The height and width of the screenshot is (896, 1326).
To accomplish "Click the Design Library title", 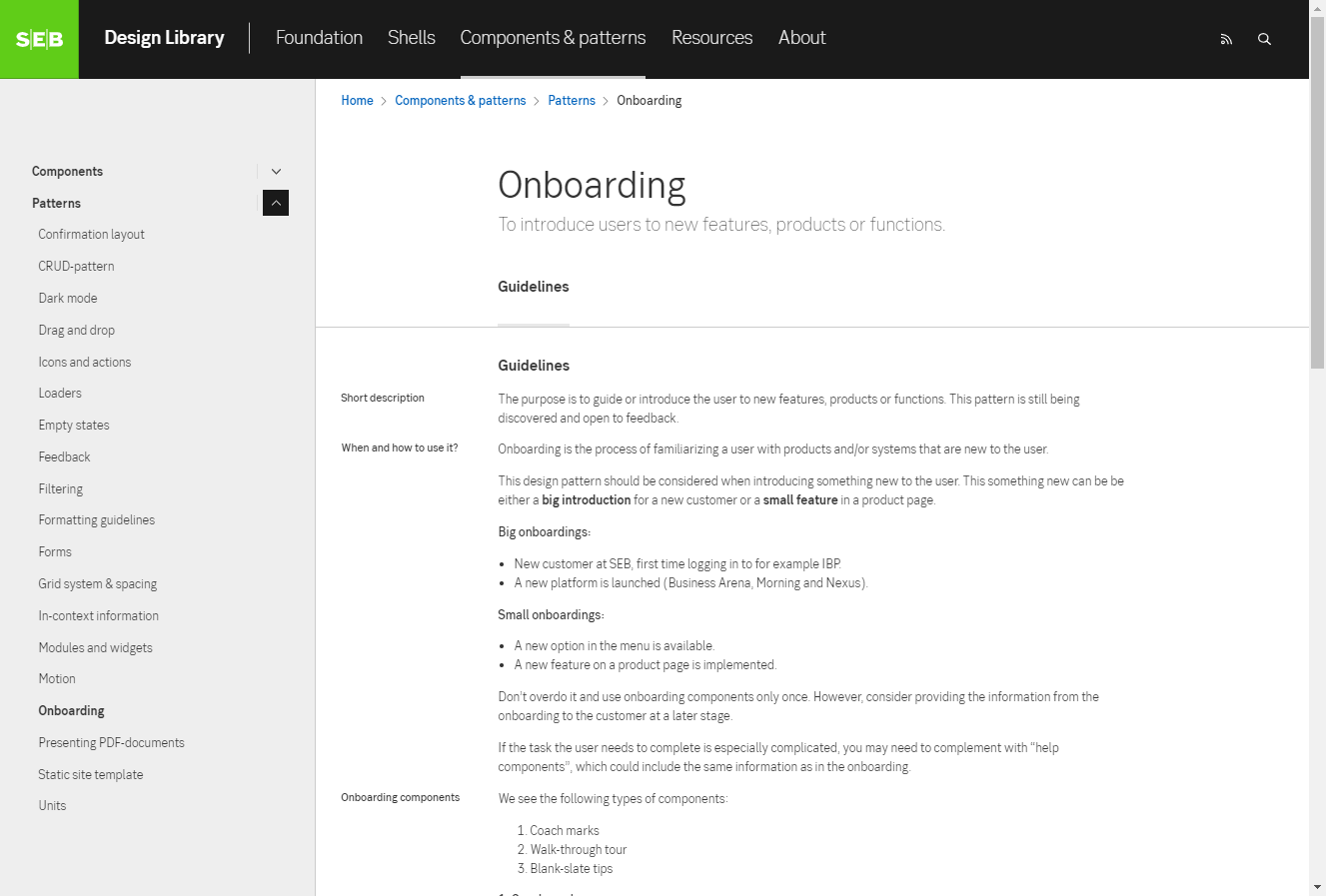I will tap(164, 38).
